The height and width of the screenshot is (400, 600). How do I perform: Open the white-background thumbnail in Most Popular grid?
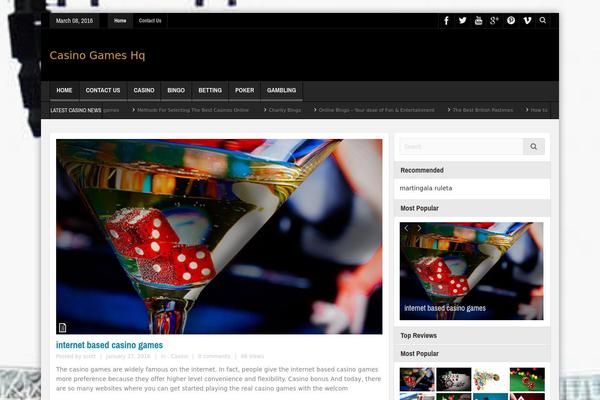tap(490, 379)
